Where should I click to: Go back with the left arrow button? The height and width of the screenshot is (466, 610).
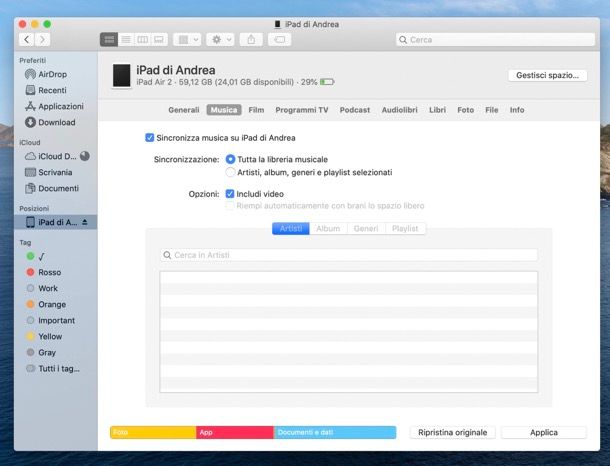coord(26,39)
